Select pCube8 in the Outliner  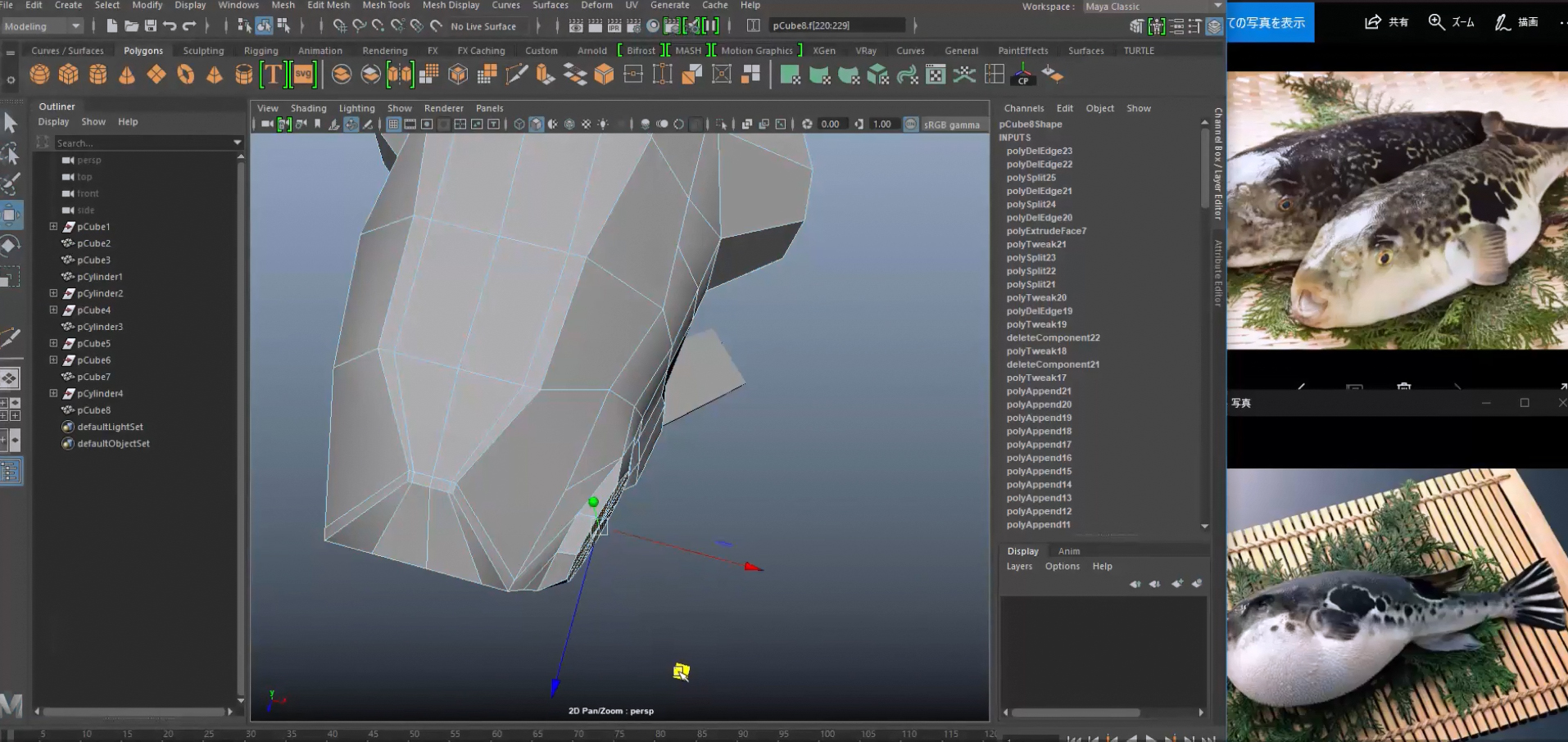[x=93, y=410]
